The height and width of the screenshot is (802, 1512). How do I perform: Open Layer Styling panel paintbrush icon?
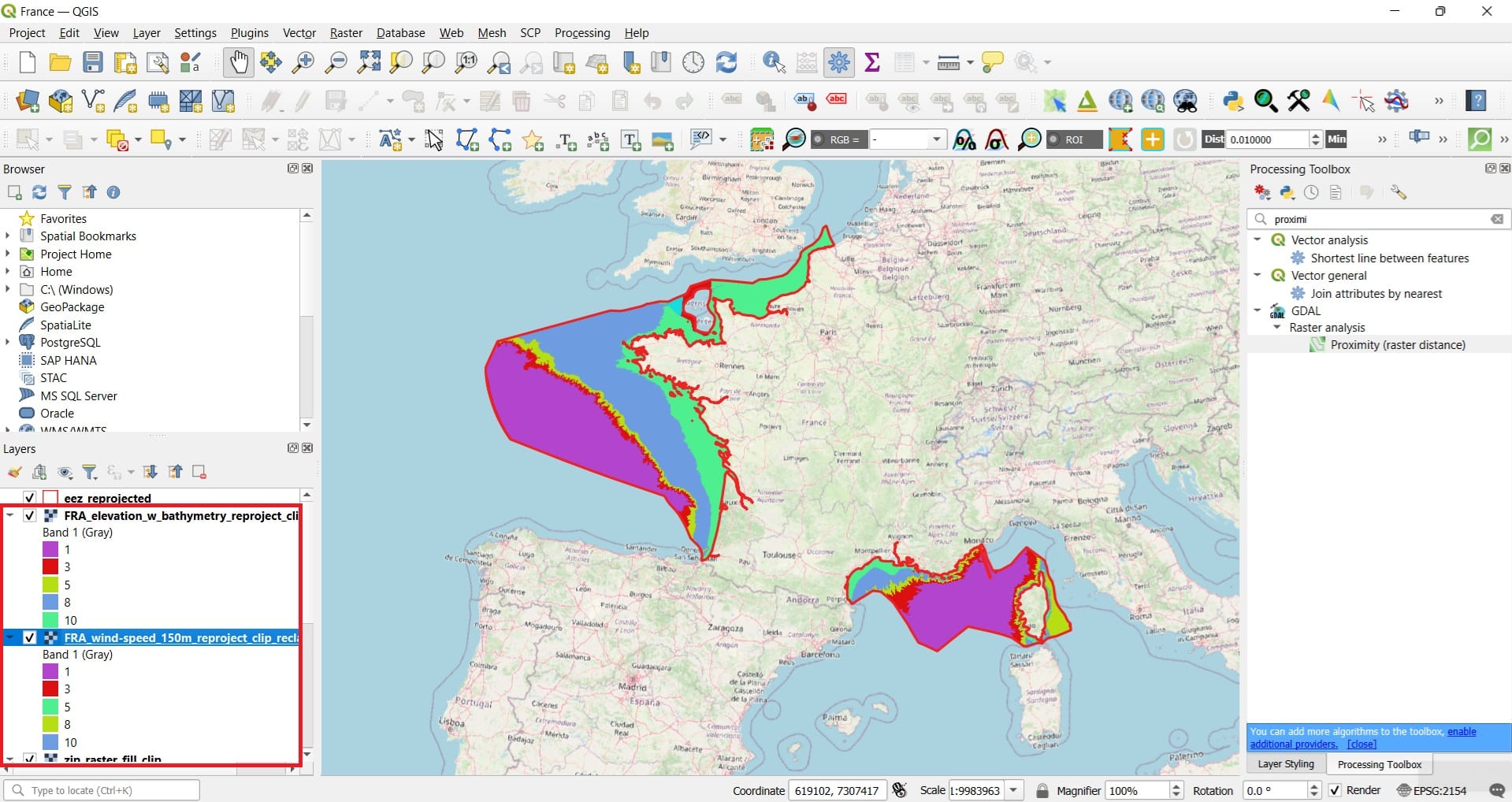click(x=14, y=472)
